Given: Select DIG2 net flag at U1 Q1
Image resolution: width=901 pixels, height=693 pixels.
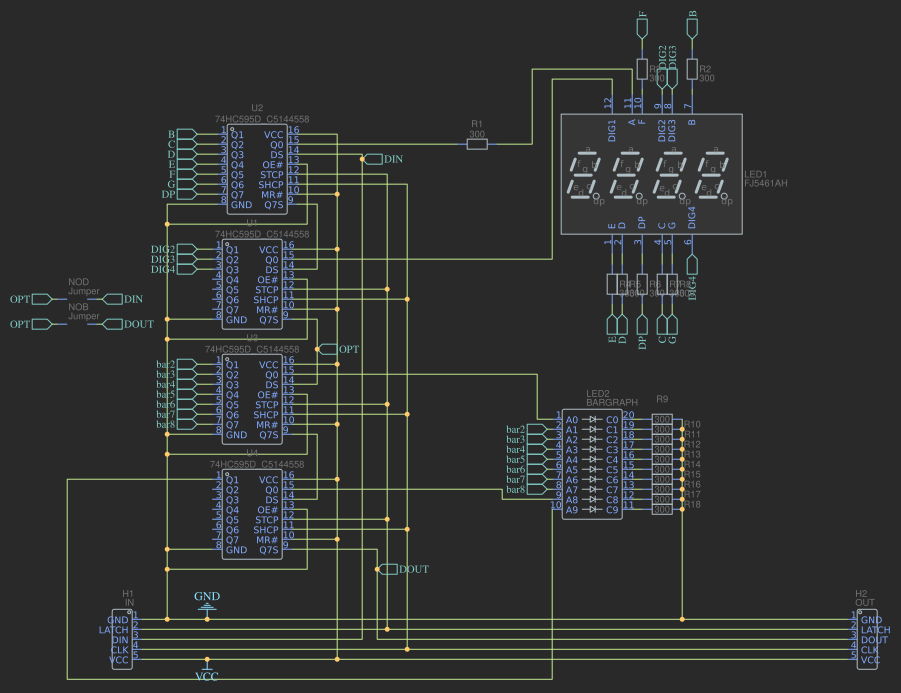Looking at the screenshot, I should tap(174, 249).
